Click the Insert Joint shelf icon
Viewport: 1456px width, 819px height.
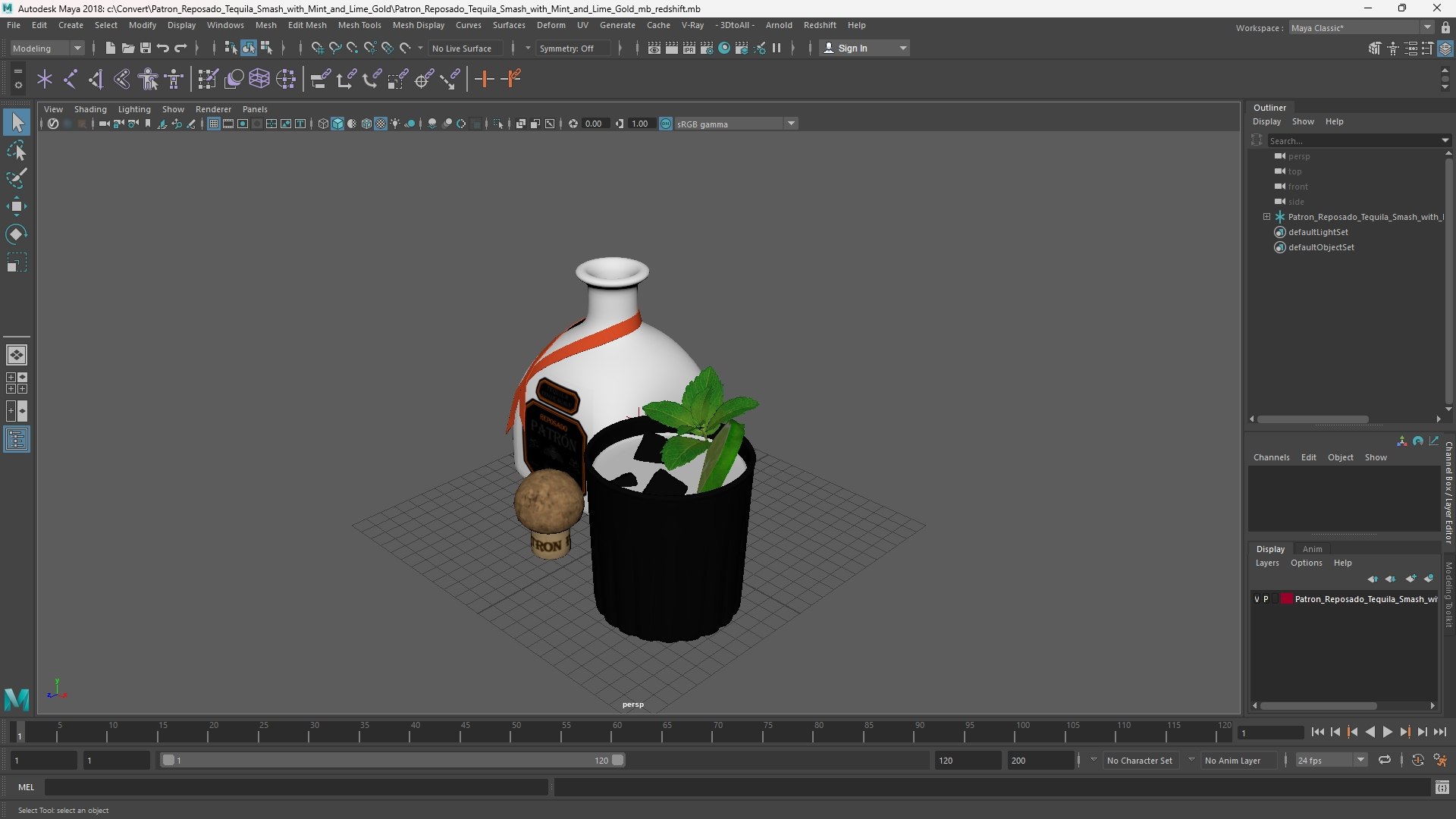coord(70,79)
